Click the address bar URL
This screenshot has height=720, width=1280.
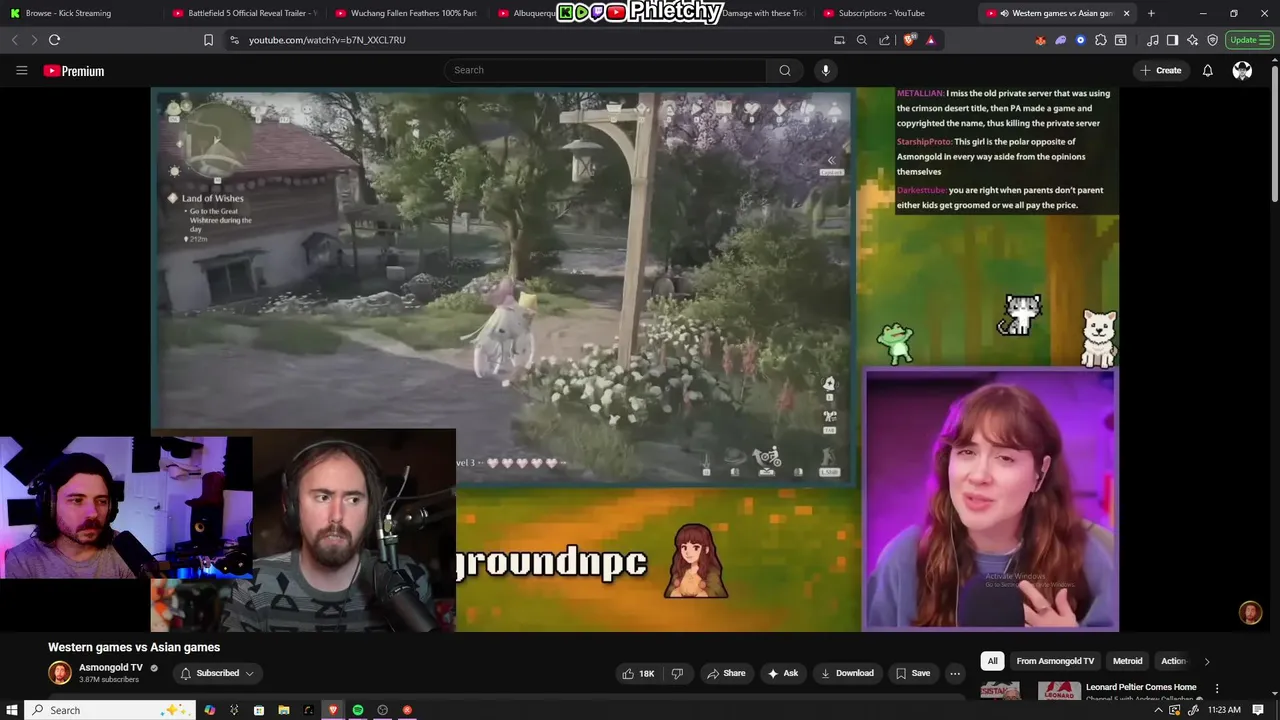(x=327, y=40)
